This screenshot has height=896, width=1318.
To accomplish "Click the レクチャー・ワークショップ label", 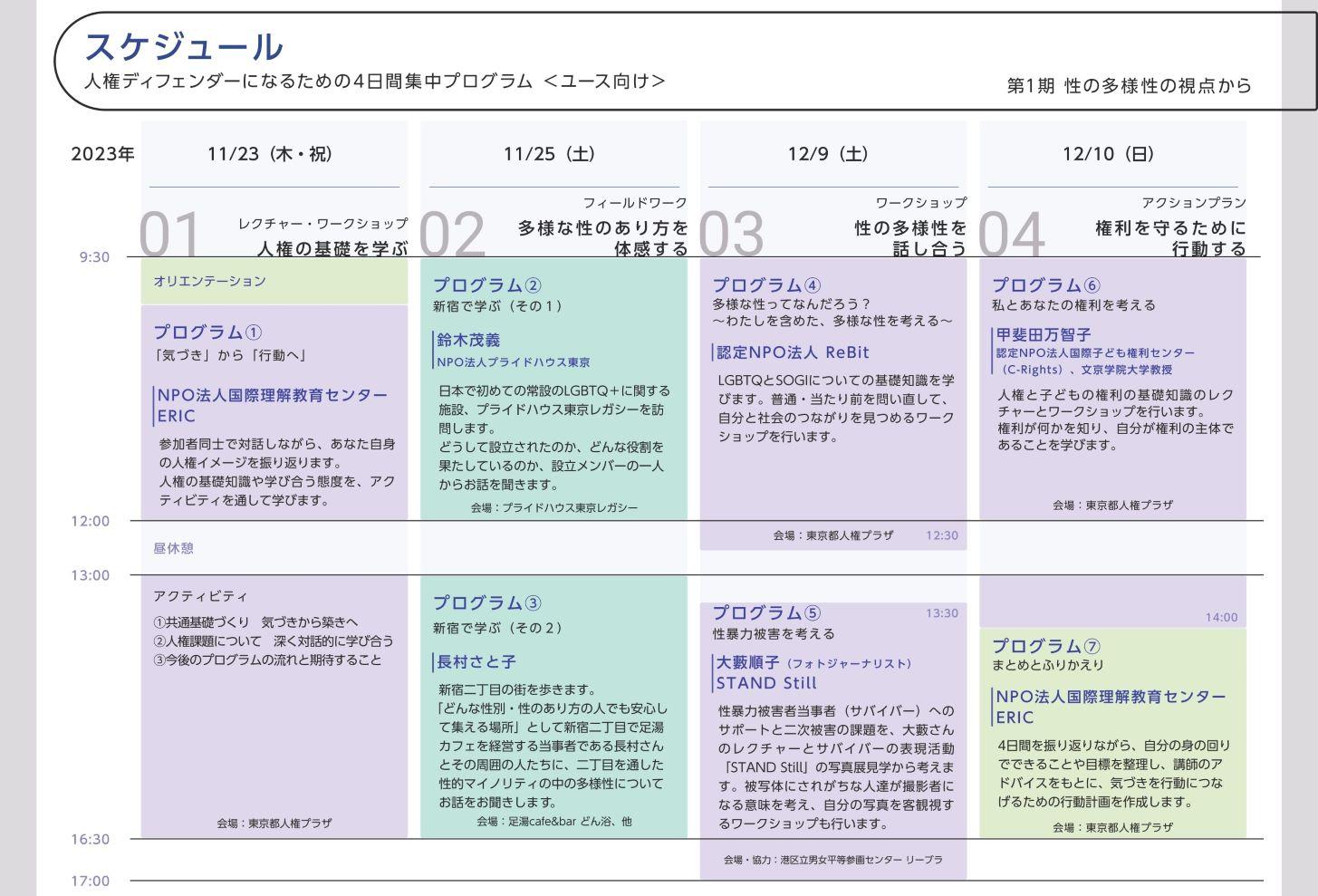I will [322, 223].
